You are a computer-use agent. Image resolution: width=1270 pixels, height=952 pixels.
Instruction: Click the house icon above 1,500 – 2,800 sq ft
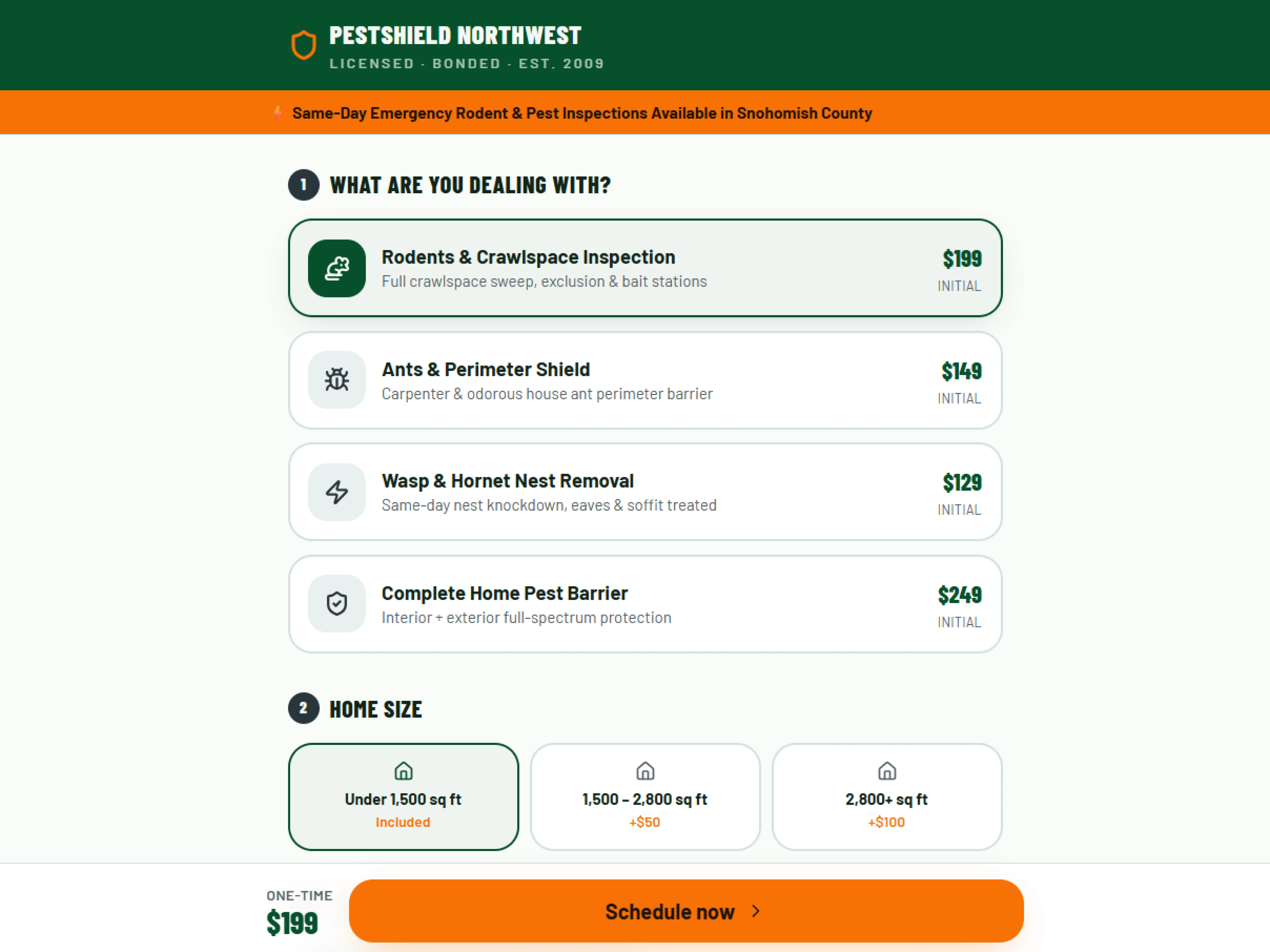(645, 771)
